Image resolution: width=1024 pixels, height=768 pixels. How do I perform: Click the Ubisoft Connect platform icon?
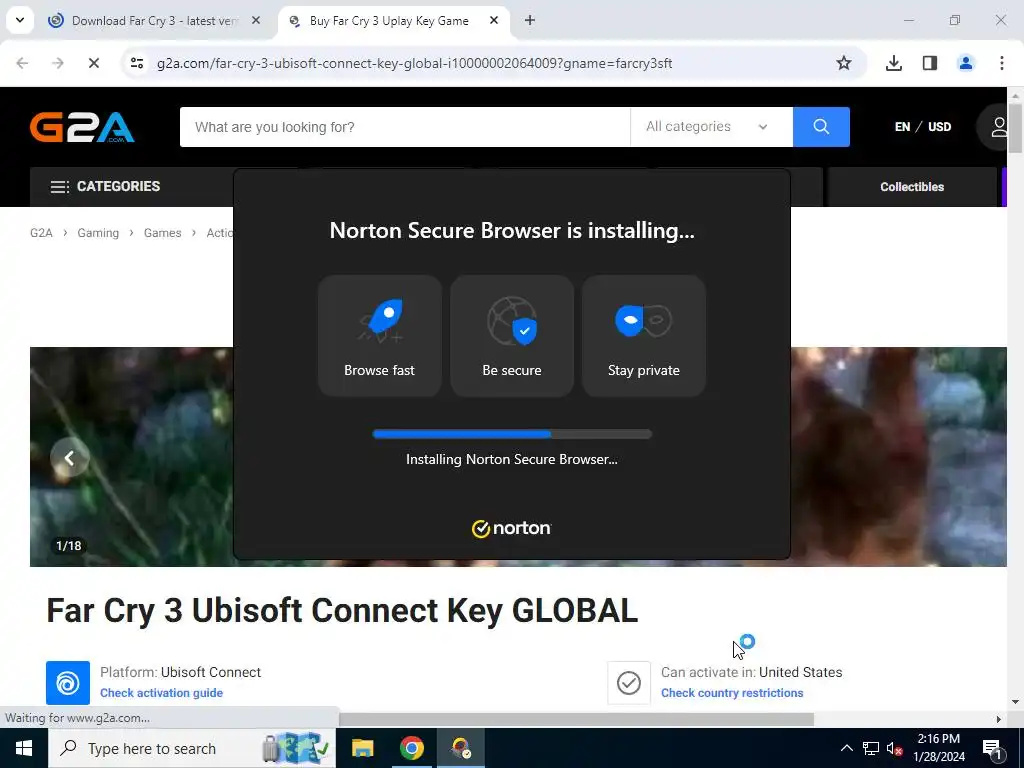pos(68,683)
